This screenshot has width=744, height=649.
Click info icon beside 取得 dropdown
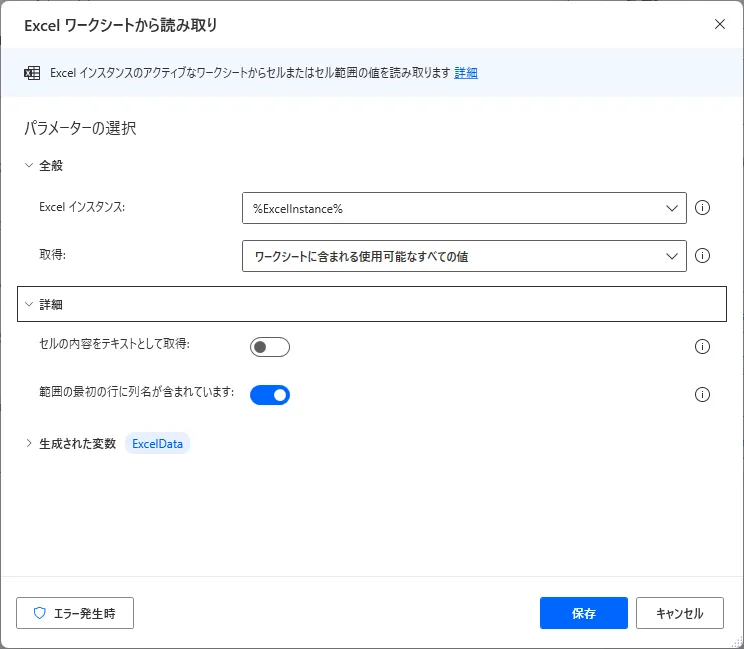(x=702, y=256)
